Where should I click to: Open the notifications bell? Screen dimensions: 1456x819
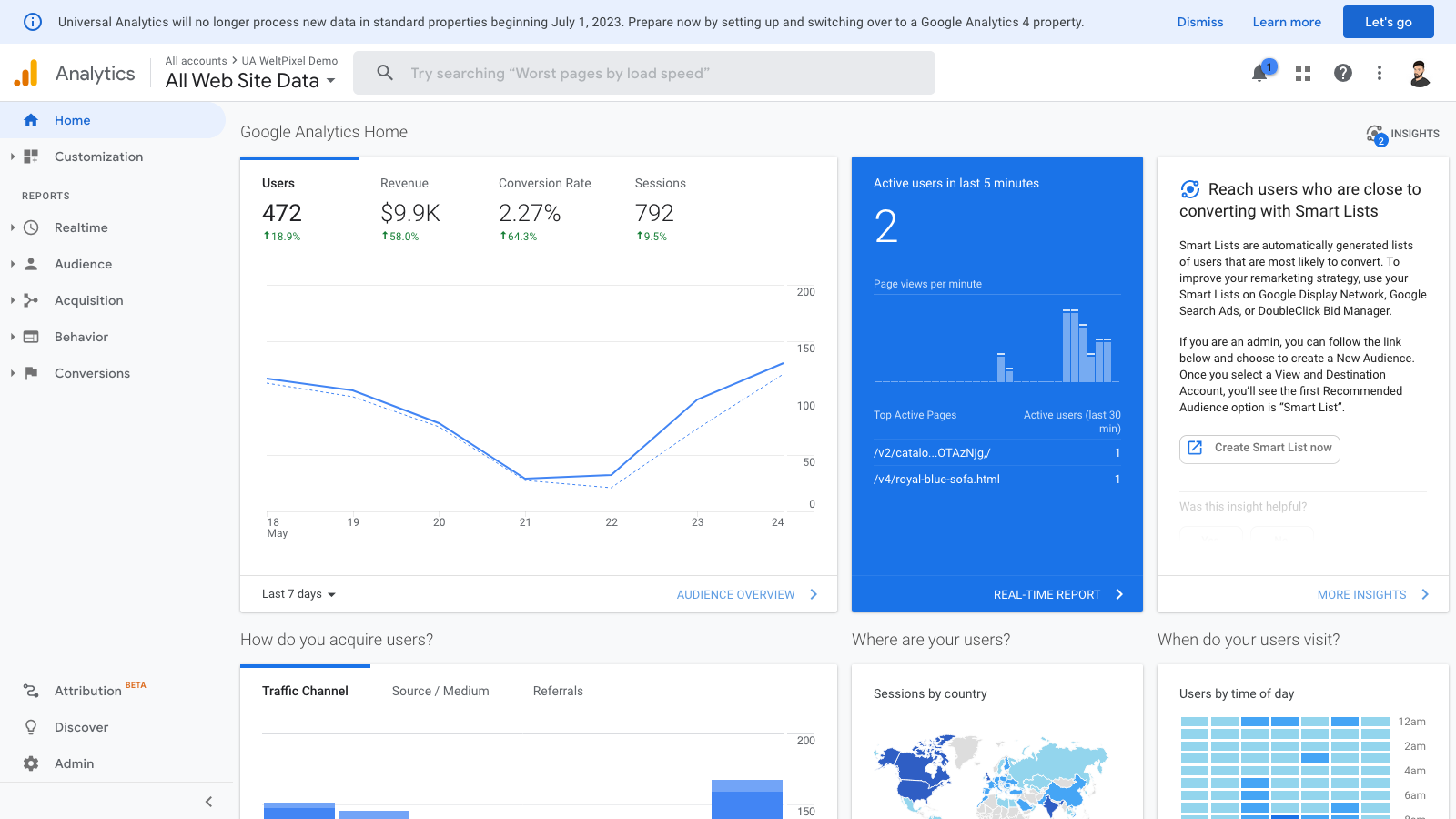tap(1260, 73)
